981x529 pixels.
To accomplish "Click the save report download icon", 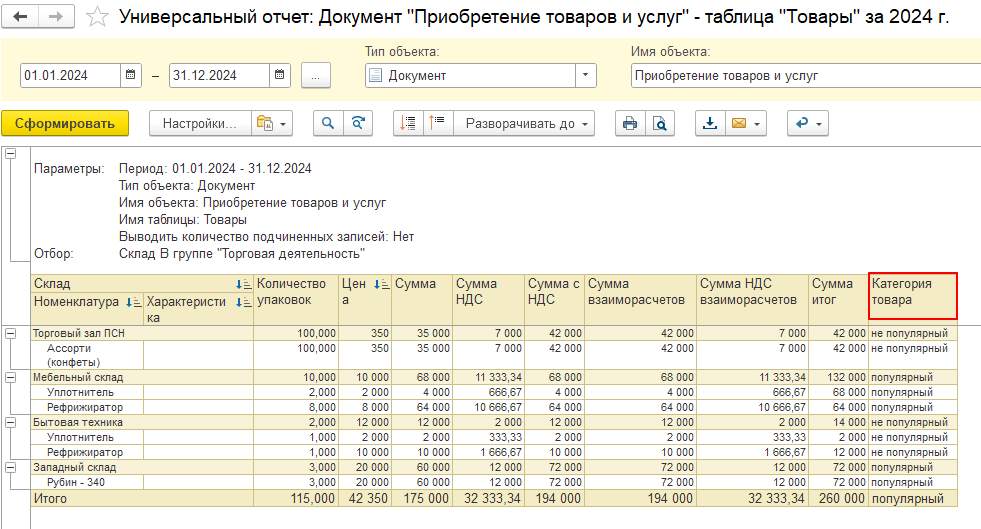I will tap(710, 123).
